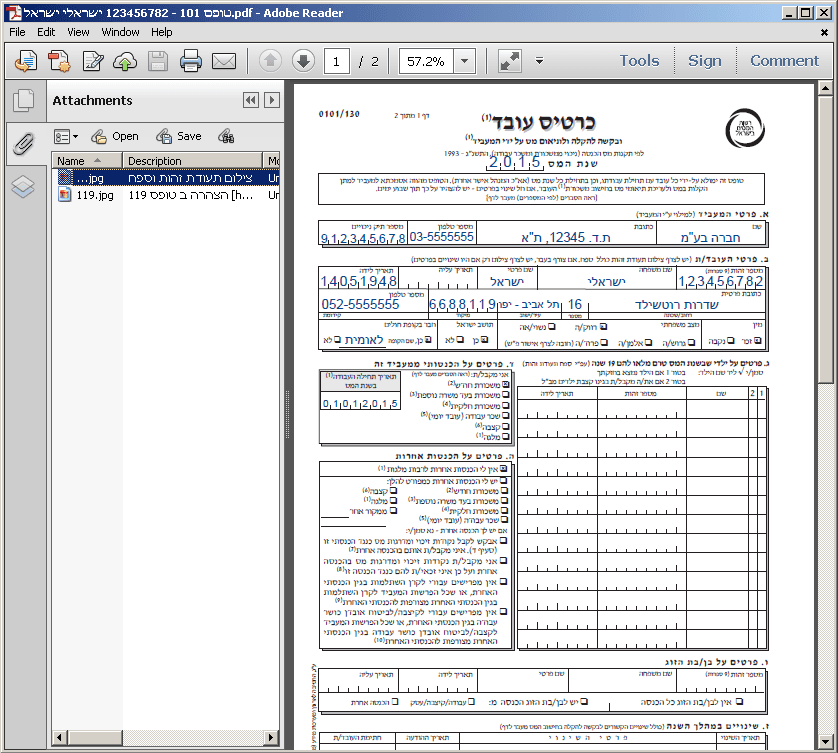This screenshot has height=753, width=838.
Task: Click the Fit Page toolbar icon
Action: coord(510,60)
